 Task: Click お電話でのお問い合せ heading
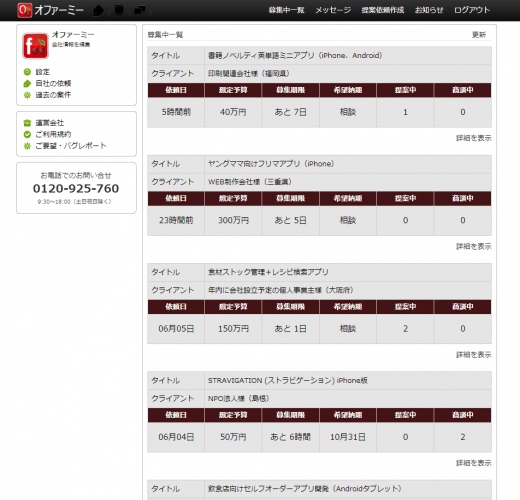76,175
